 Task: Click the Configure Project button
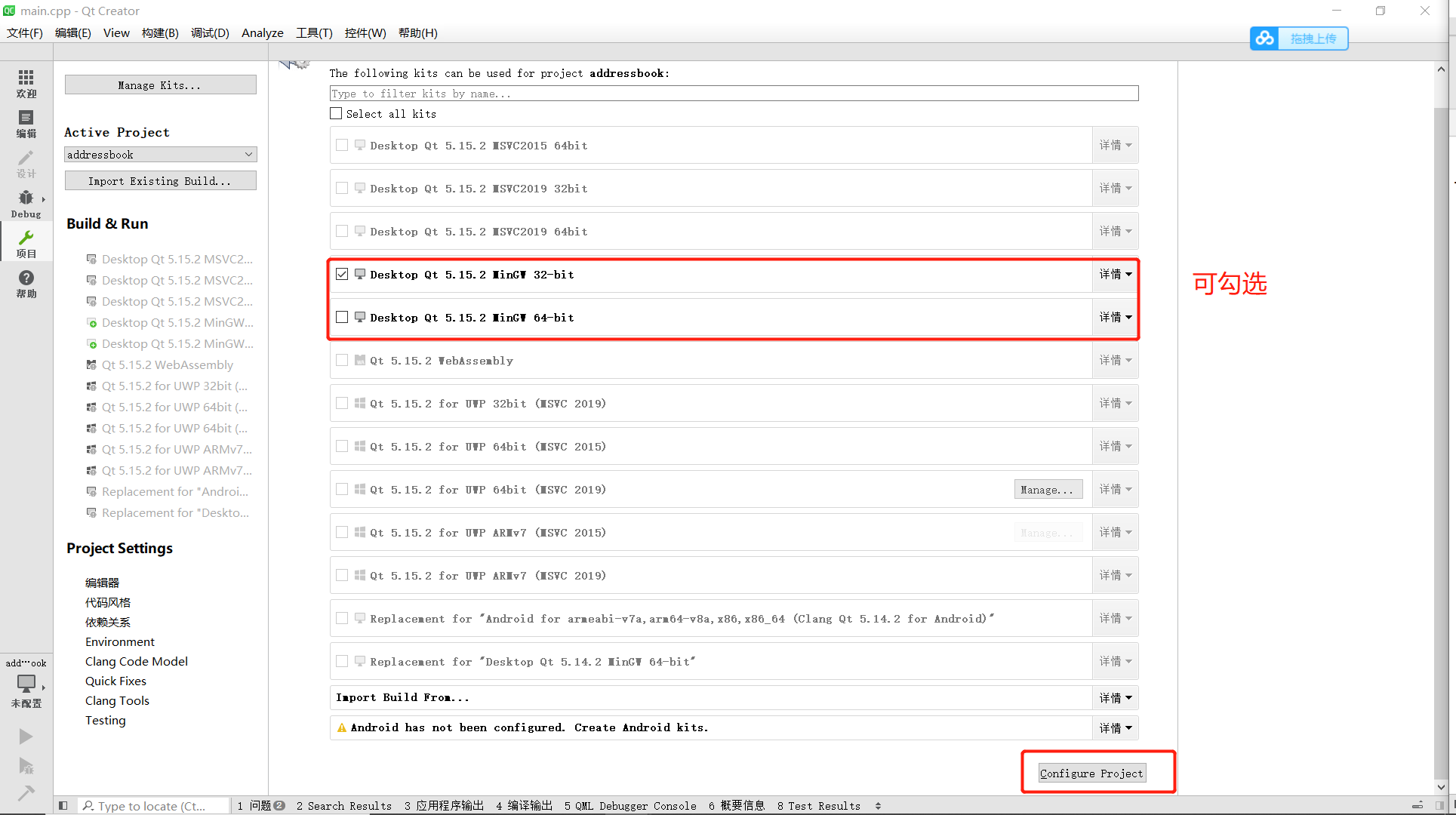1091,773
